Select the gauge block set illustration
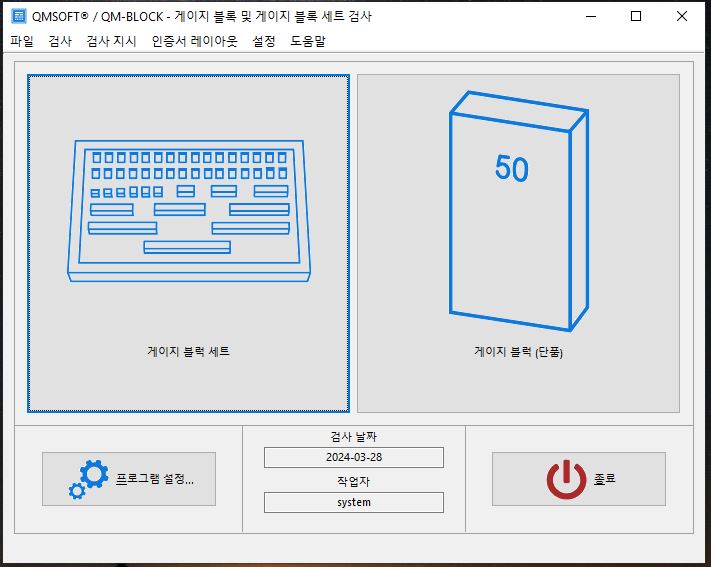Screen dimensions: 711x567 (x=189, y=211)
